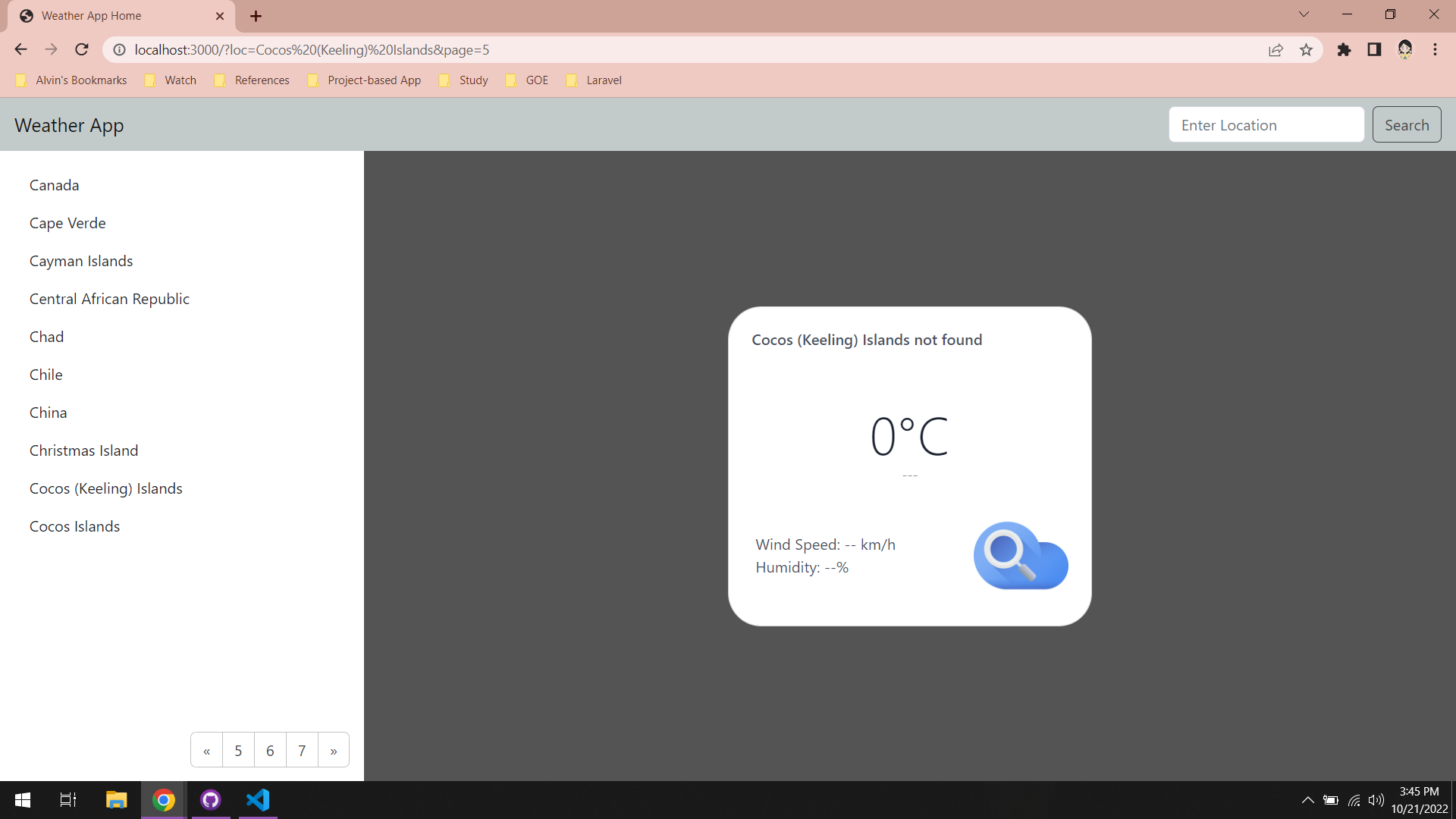Go to next pagination page »
The width and height of the screenshot is (1456, 819).
point(334,750)
